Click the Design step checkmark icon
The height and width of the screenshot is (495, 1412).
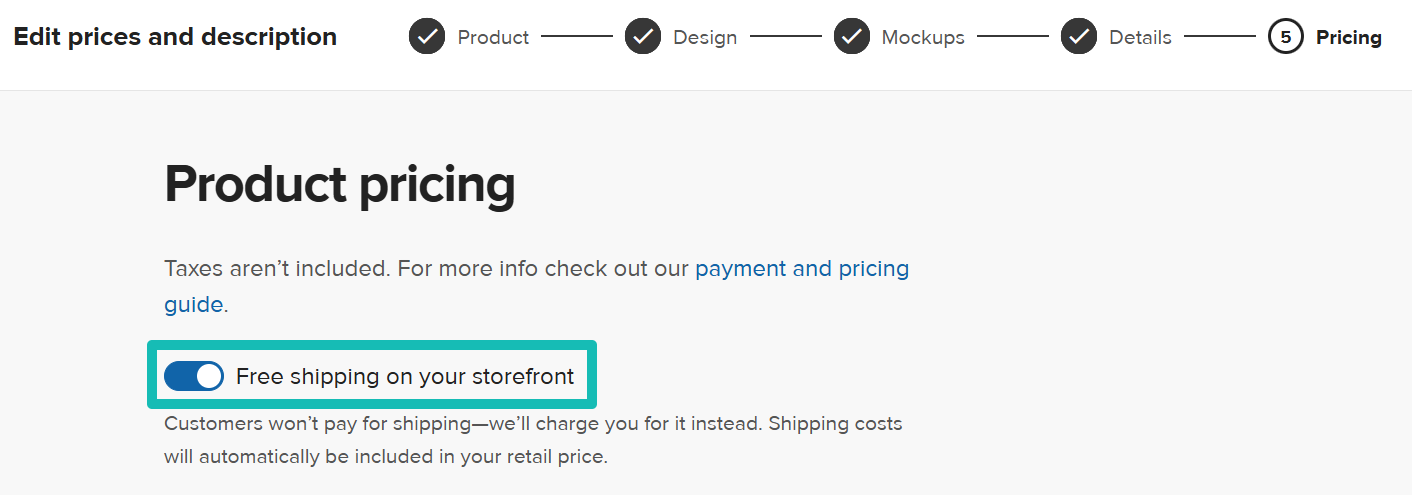[643, 37]
